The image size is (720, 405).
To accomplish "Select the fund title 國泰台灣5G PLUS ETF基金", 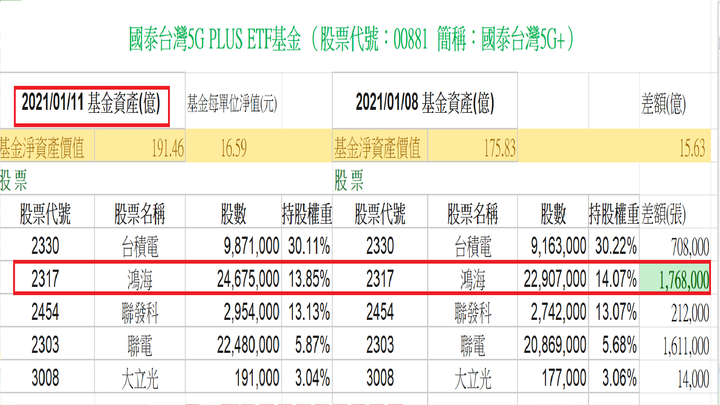I will (214, 39).
